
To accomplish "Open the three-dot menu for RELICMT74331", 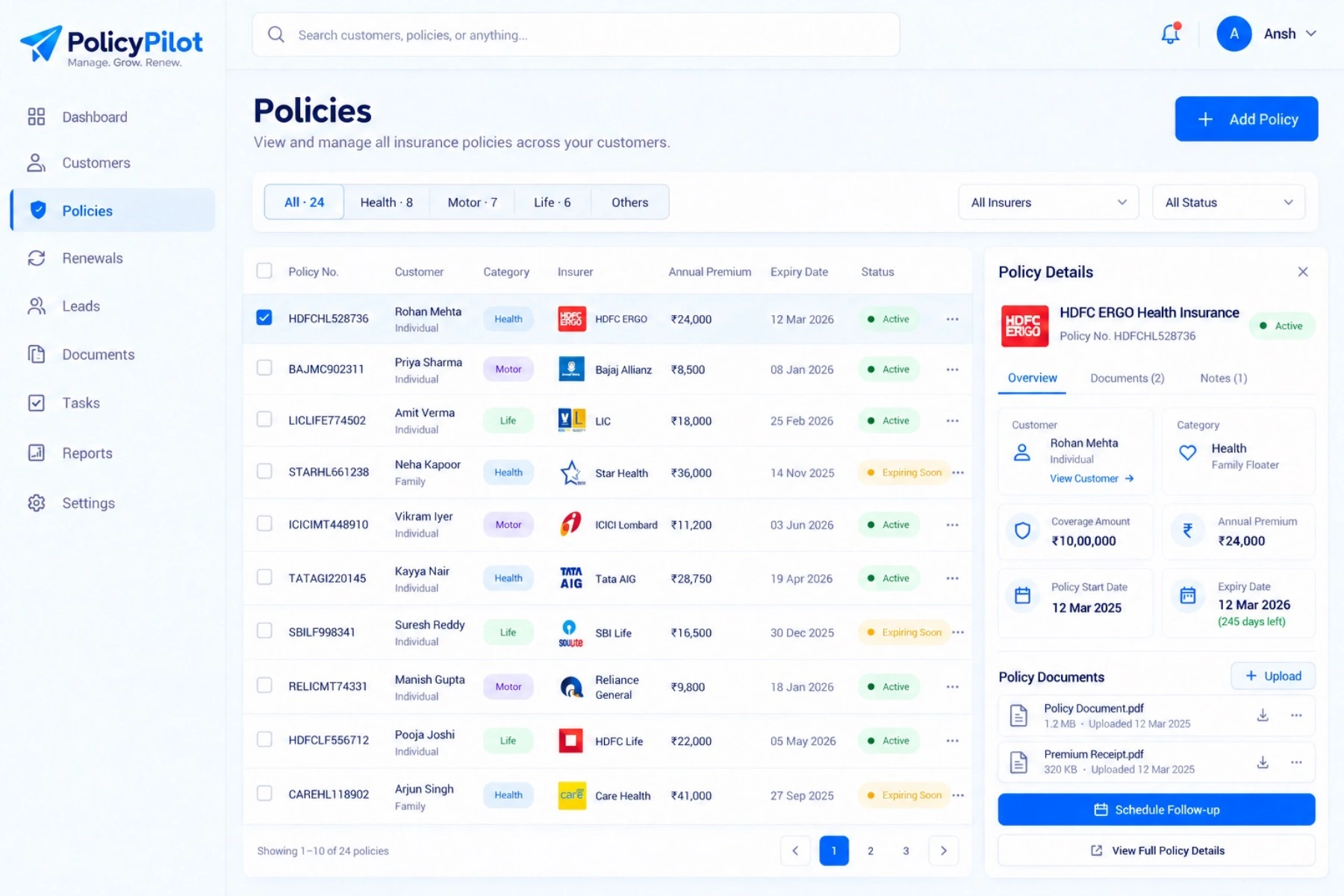I will coord(952,687).
